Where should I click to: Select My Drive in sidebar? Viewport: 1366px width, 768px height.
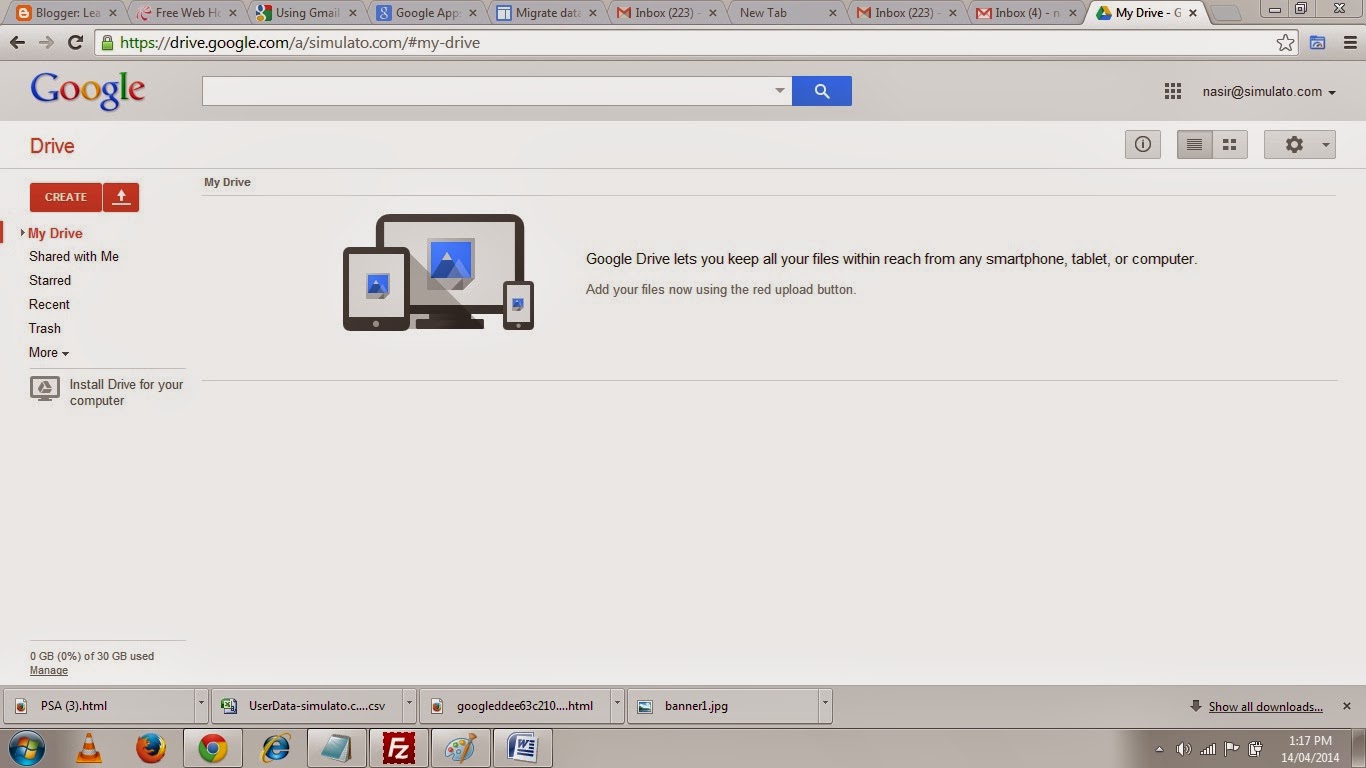click(x=55, y=233)
